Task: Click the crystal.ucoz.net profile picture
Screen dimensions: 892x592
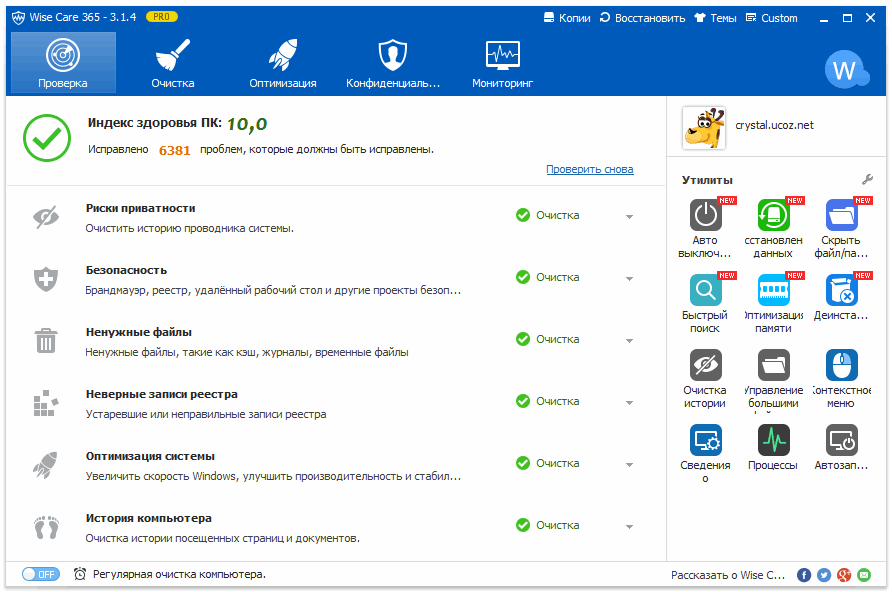Action: [x=704, y=127]
